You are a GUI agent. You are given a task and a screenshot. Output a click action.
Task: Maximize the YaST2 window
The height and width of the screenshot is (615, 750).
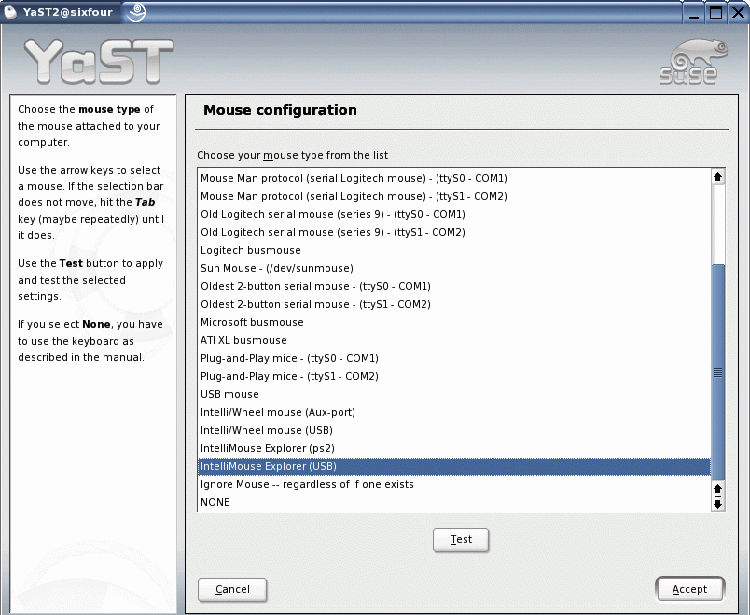(x=716, y=13)
